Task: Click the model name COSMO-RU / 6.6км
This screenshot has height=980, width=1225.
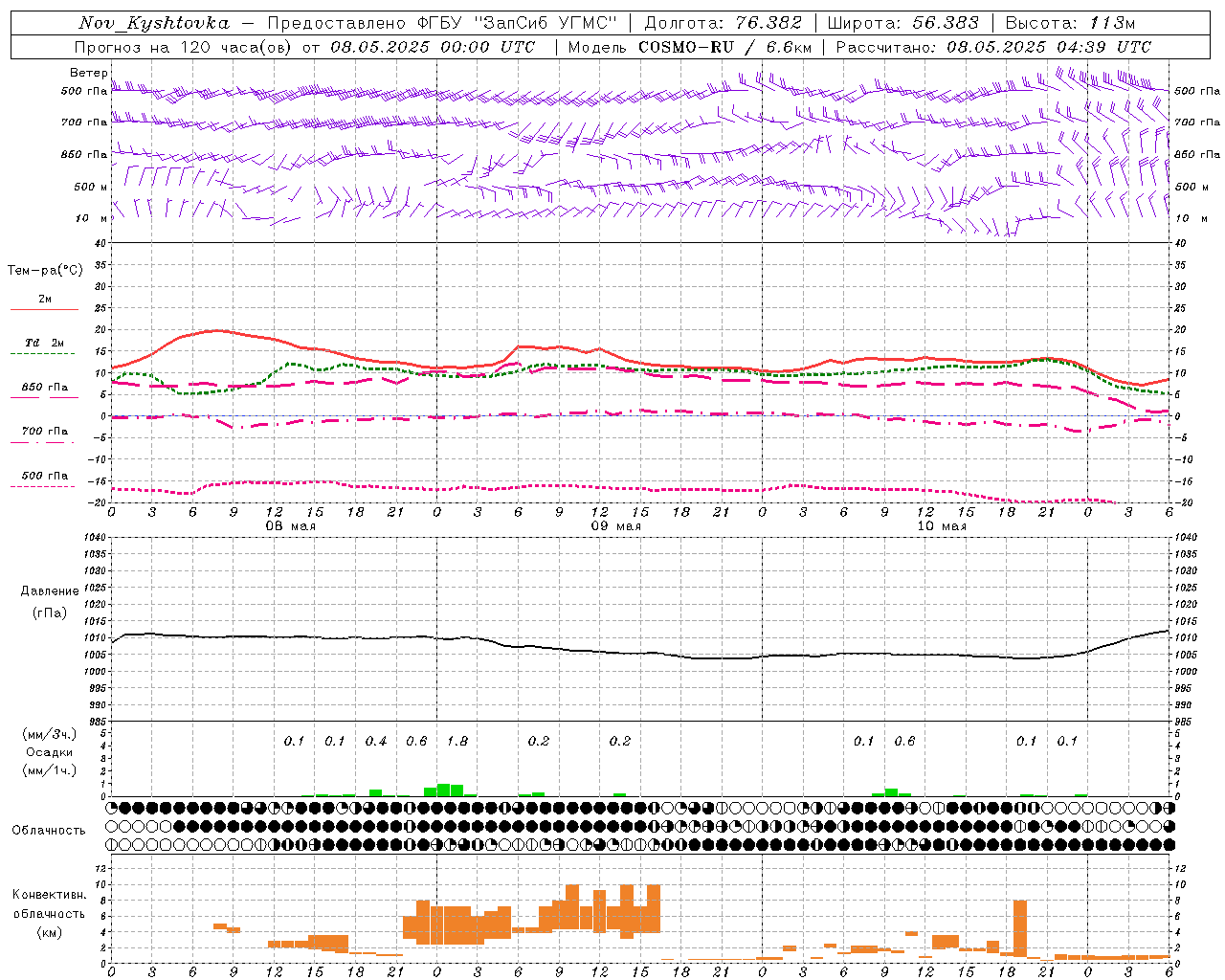Action: [x=725, y=47]
